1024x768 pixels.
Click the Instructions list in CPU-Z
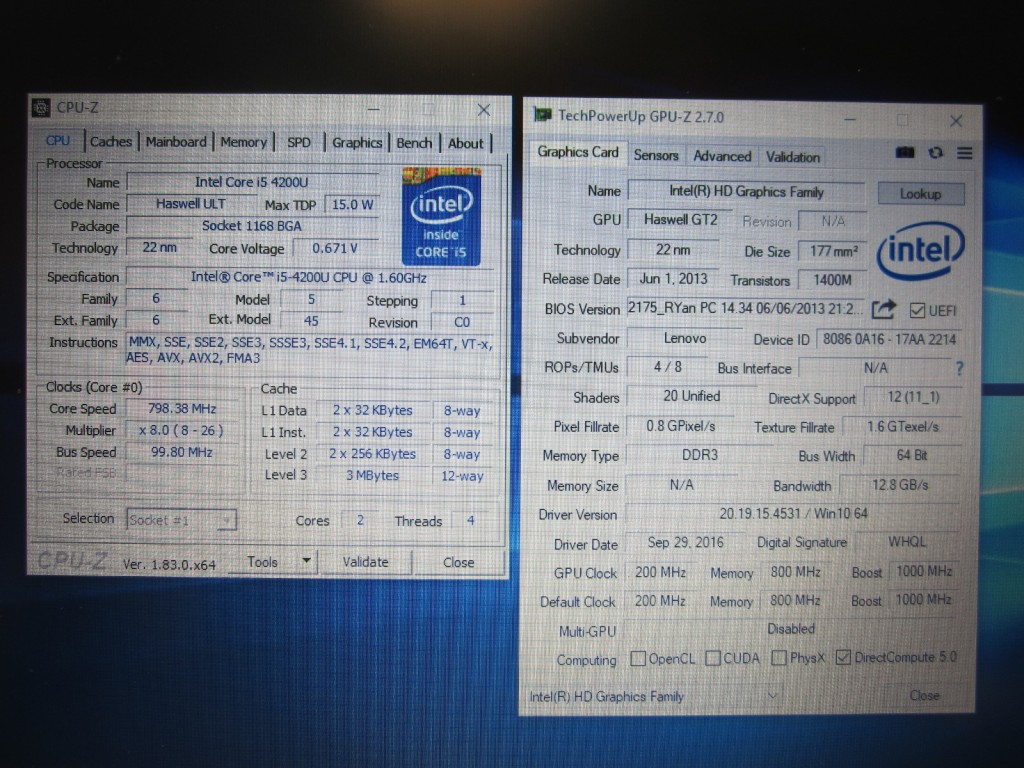tap(310, 351)
